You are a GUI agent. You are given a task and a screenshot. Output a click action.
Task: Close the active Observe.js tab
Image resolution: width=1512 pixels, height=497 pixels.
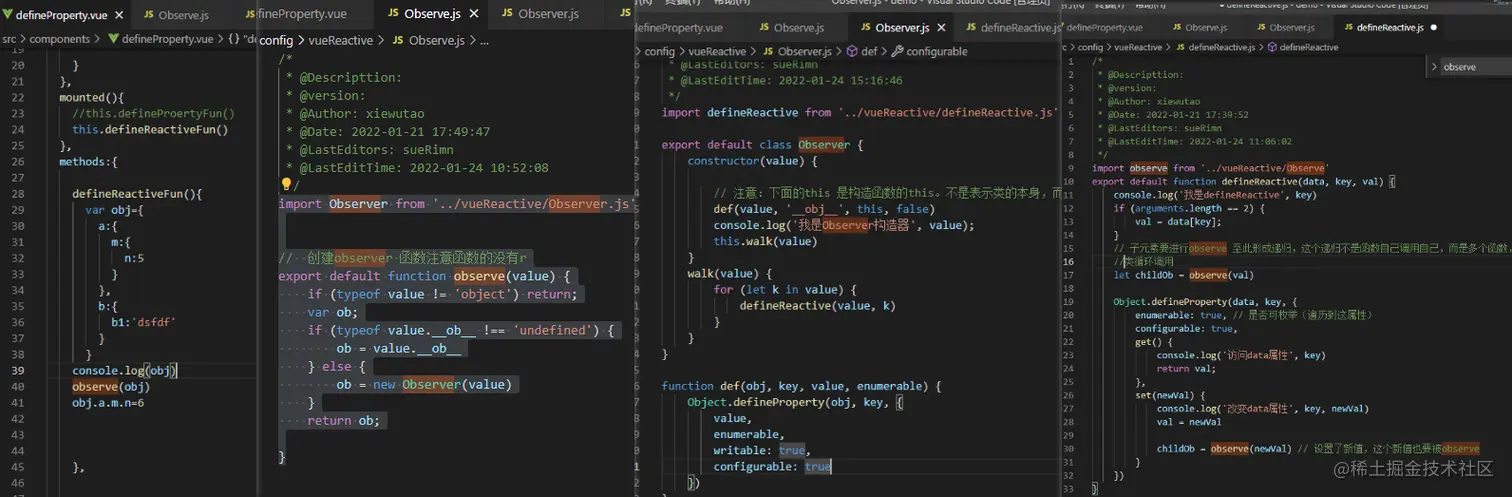[x=472, y=14]
